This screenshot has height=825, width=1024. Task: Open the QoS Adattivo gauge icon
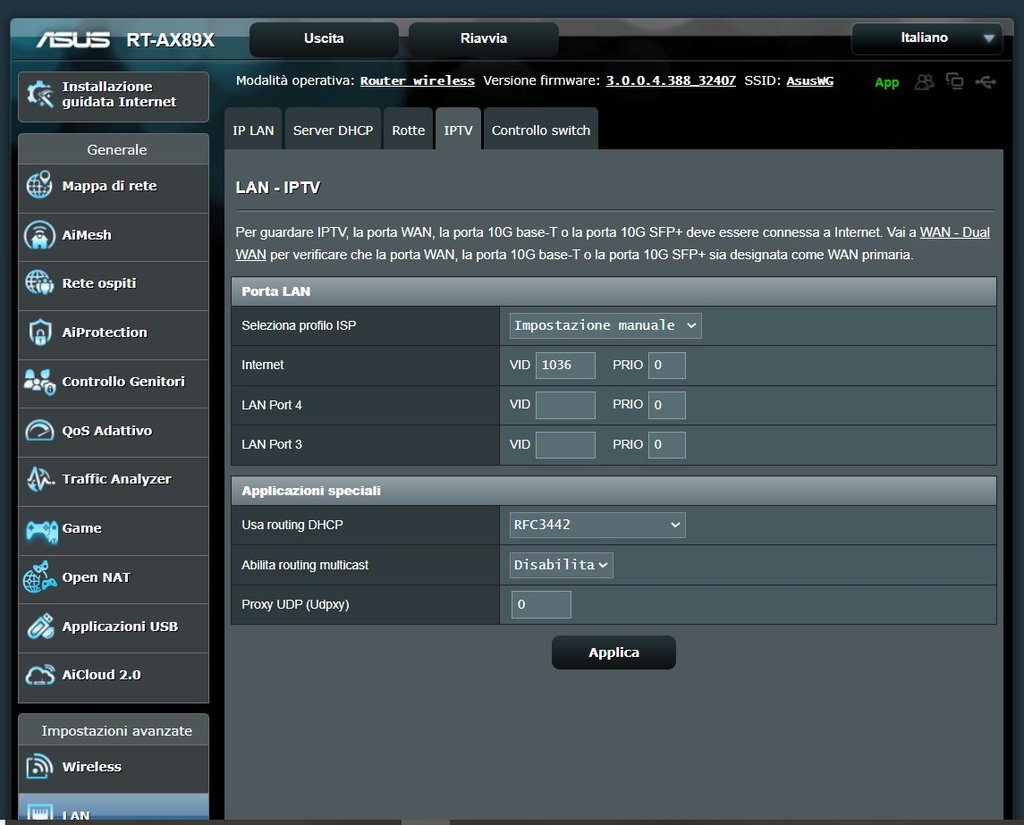[x=39, y=431]
